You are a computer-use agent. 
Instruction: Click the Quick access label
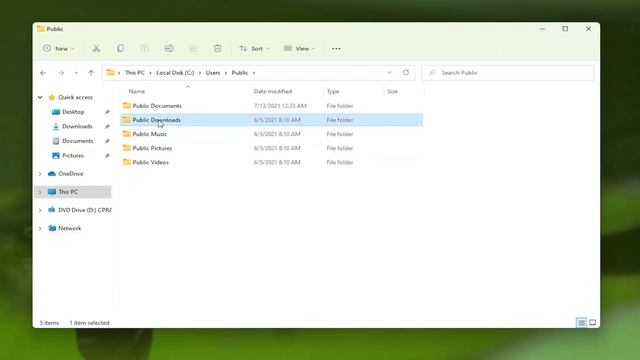point(75,97)
